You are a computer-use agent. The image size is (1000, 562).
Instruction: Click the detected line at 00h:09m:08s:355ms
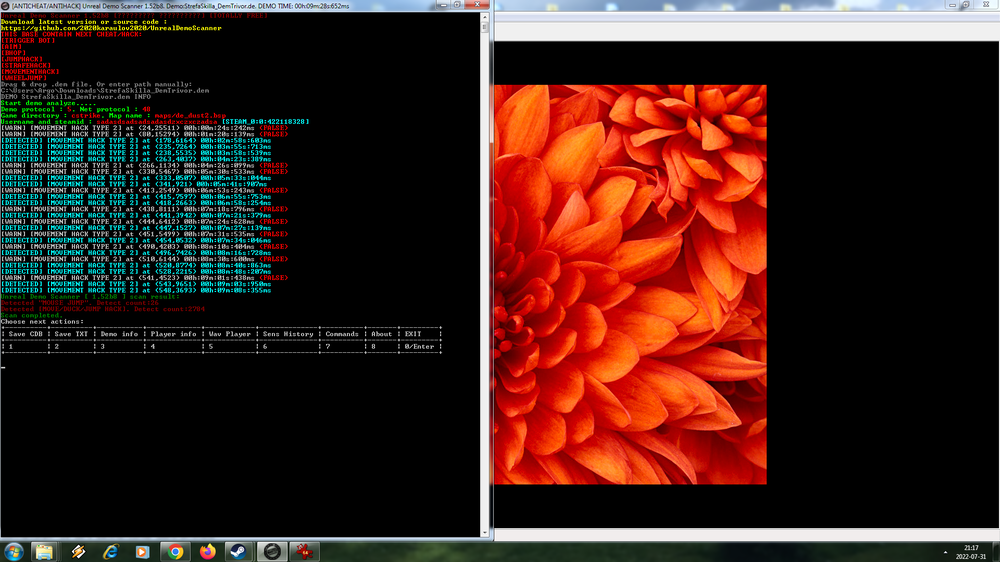136,290
